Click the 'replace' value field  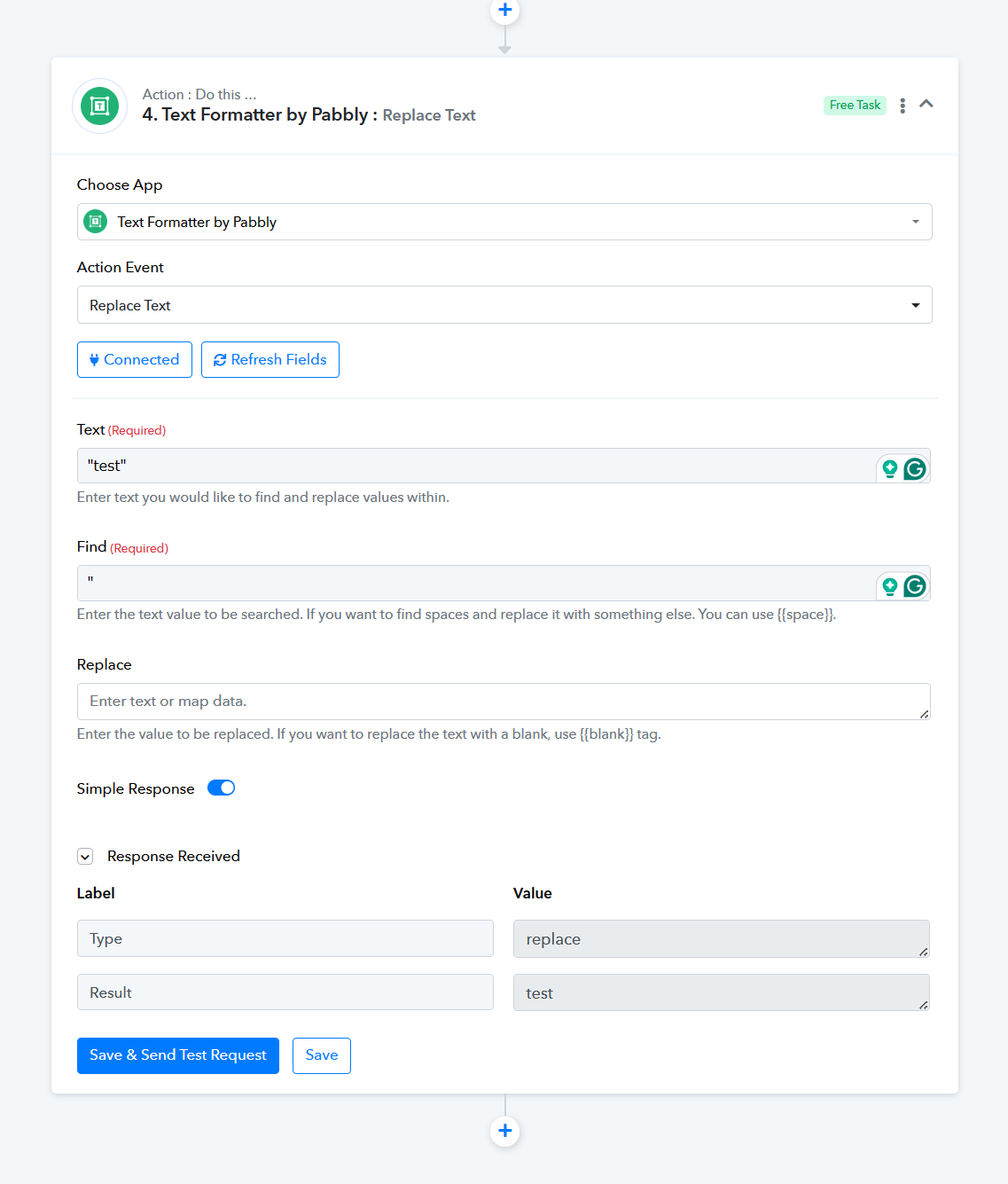coord(722,939)
